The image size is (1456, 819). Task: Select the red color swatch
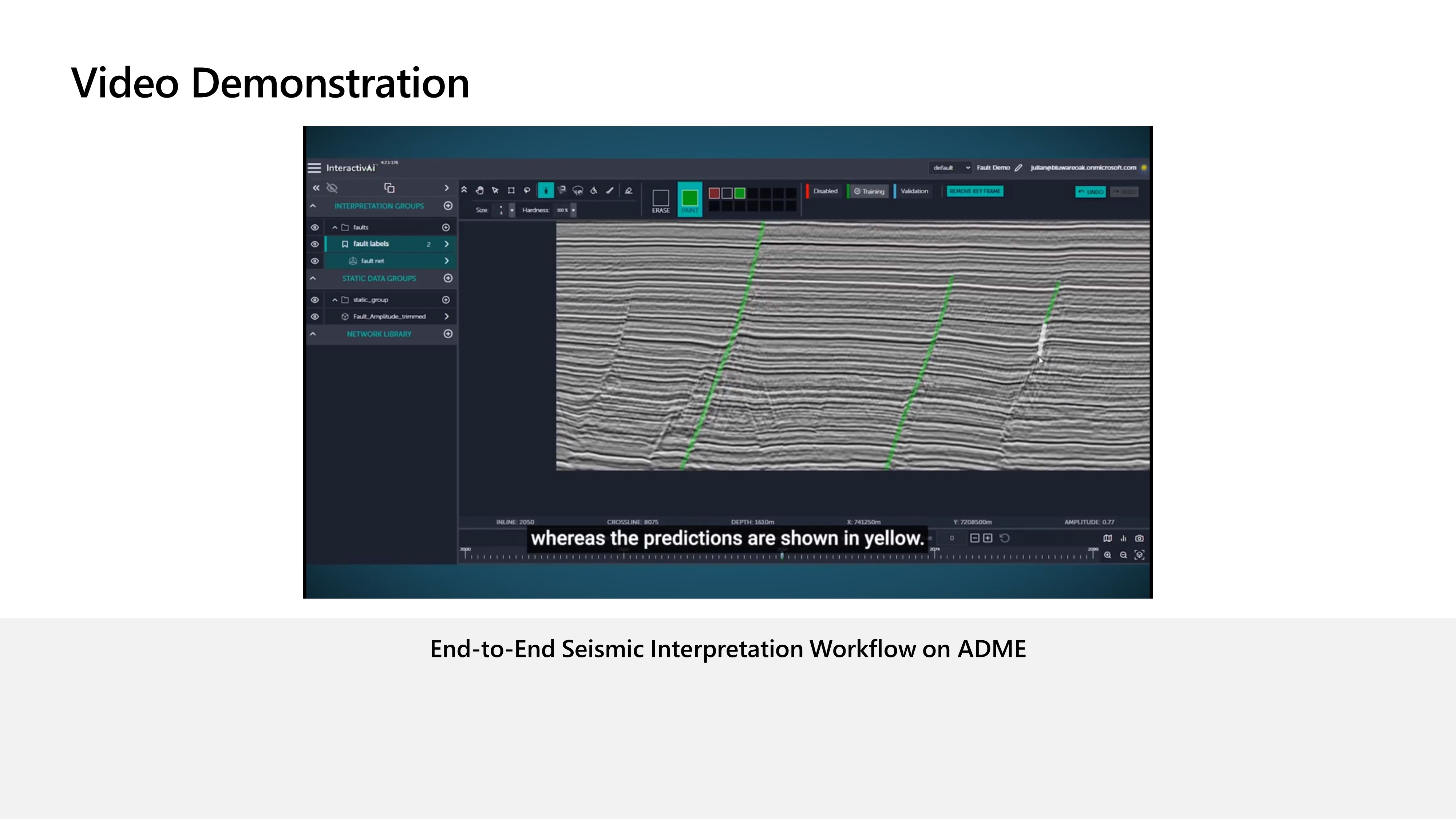[x=714, y=193]
